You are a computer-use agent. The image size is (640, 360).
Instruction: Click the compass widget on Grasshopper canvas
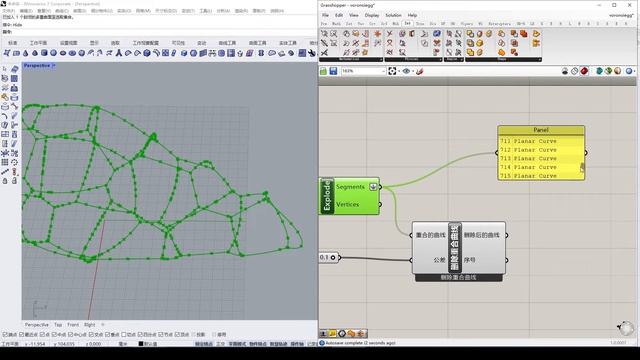coord(626,327)
